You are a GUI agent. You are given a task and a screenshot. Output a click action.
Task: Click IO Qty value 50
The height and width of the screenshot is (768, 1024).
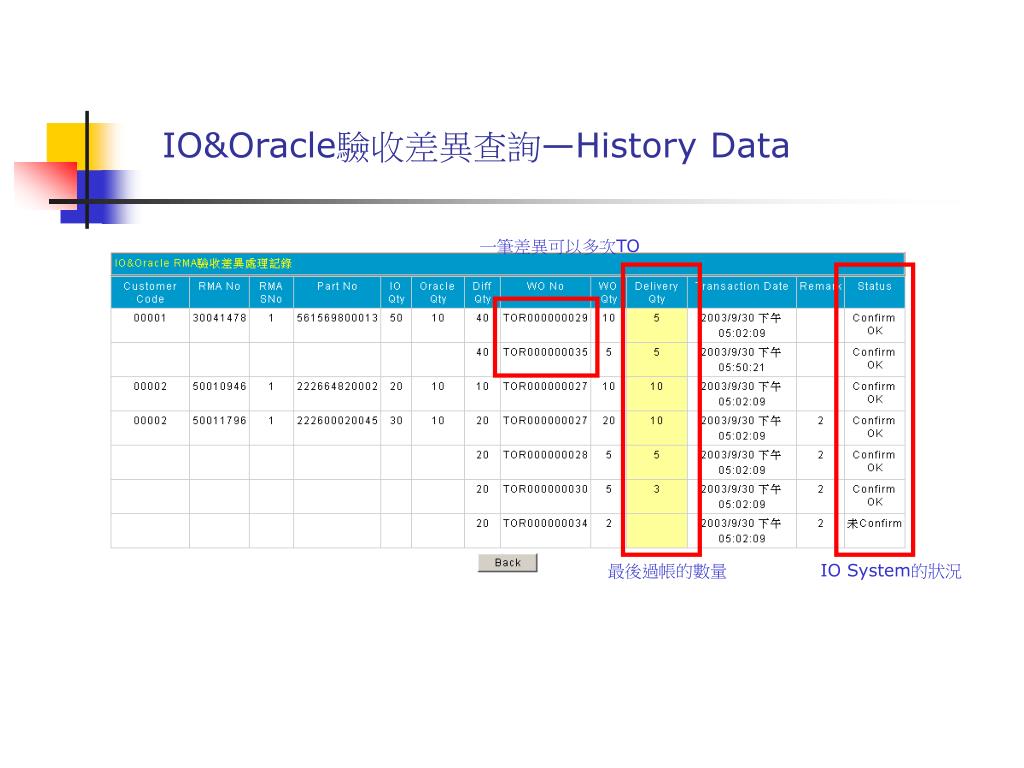(x=396, y=318)
